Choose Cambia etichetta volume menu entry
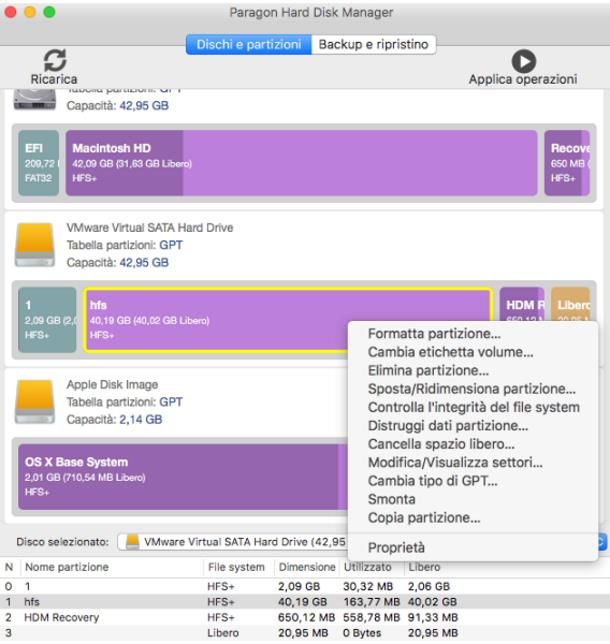610x644 pixels. pos(450,352)
